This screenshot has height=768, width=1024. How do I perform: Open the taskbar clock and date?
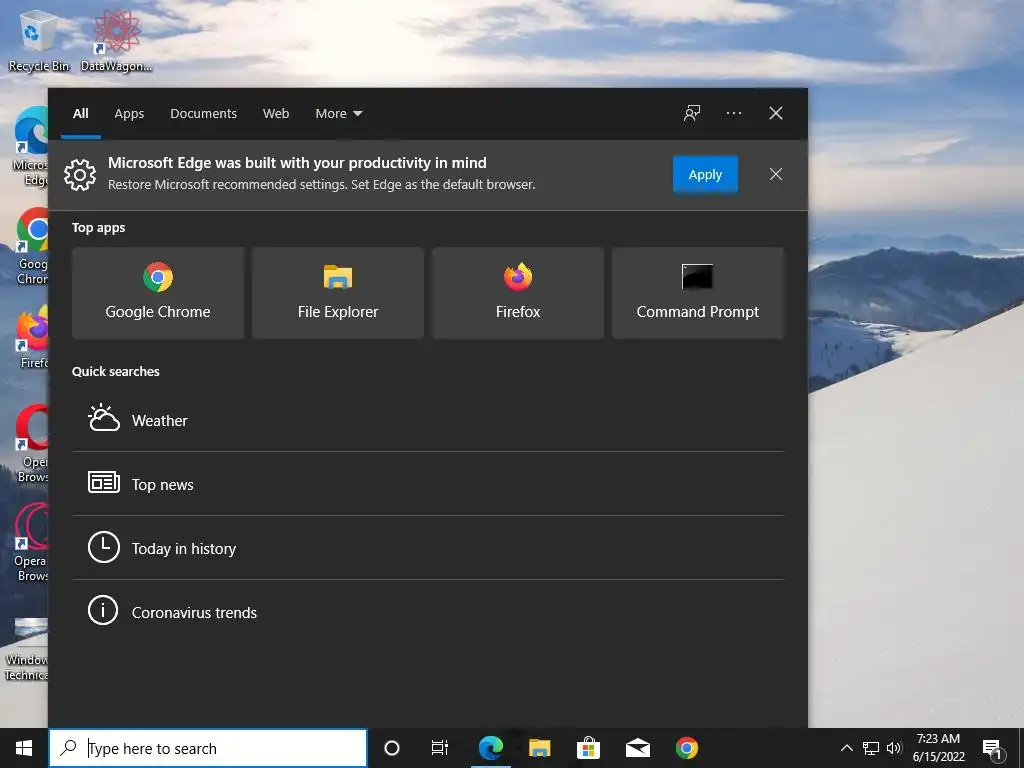click(x=938, y=748)
